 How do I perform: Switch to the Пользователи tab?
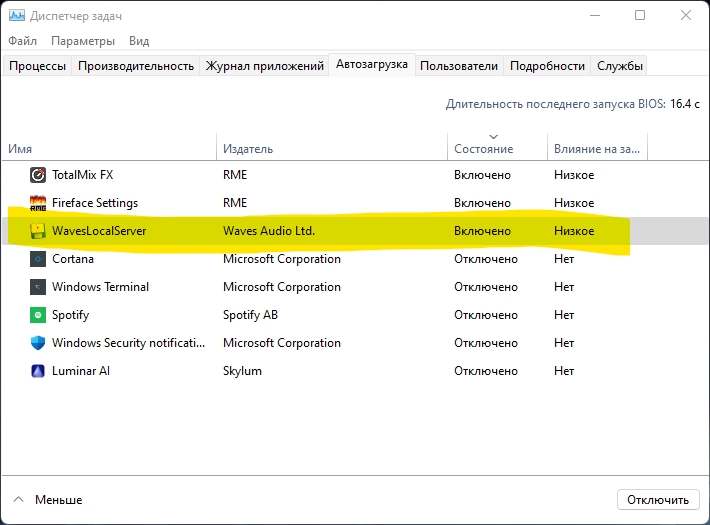click(x=459, y=66)
